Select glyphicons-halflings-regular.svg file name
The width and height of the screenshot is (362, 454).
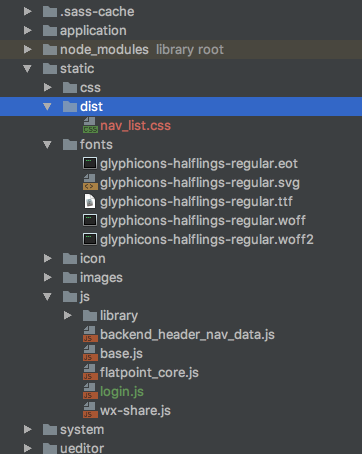click(200, 183)
